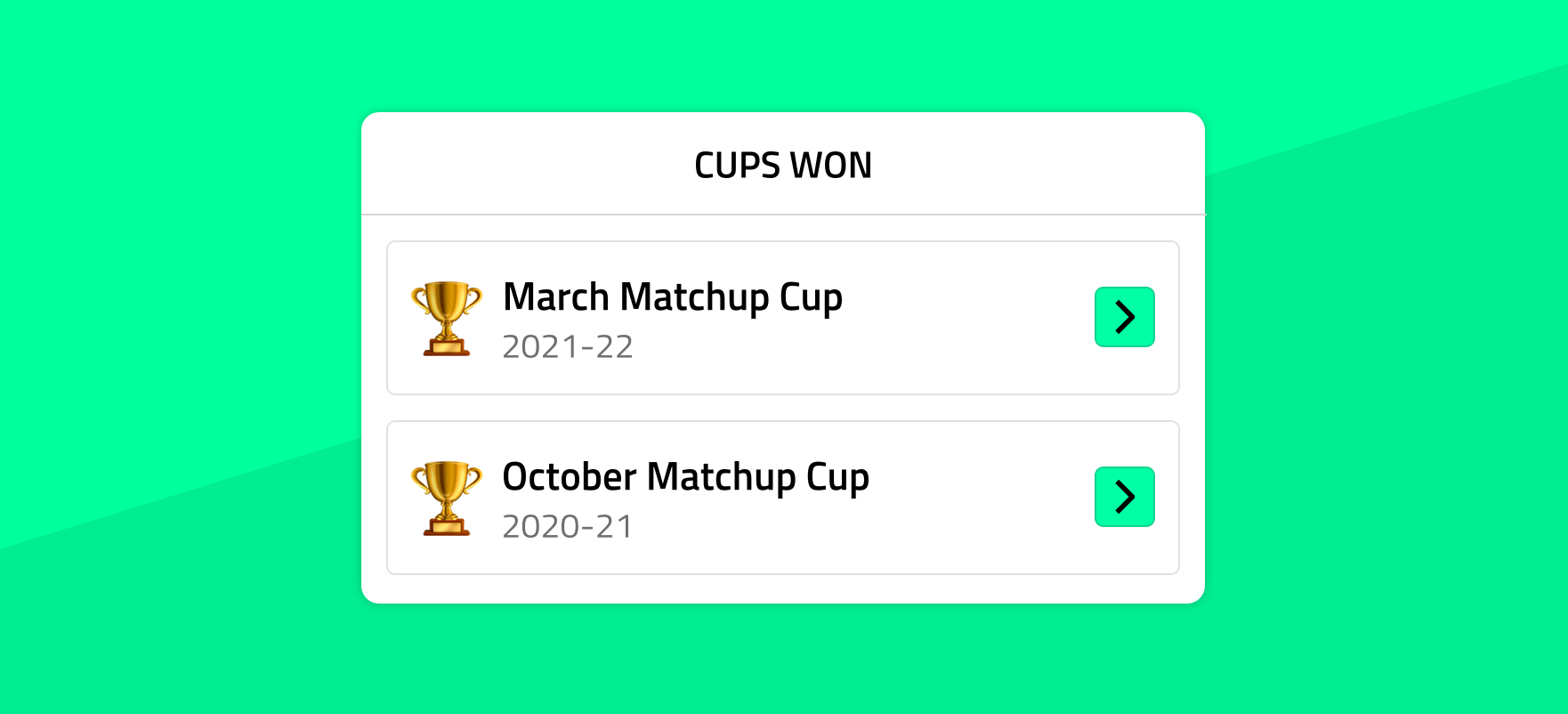Image resolution: width=1568 pixels, height=714 pixels.
Task: Click the 2020-21 season label
Action: pyautogui.click(x=568, y=527)
